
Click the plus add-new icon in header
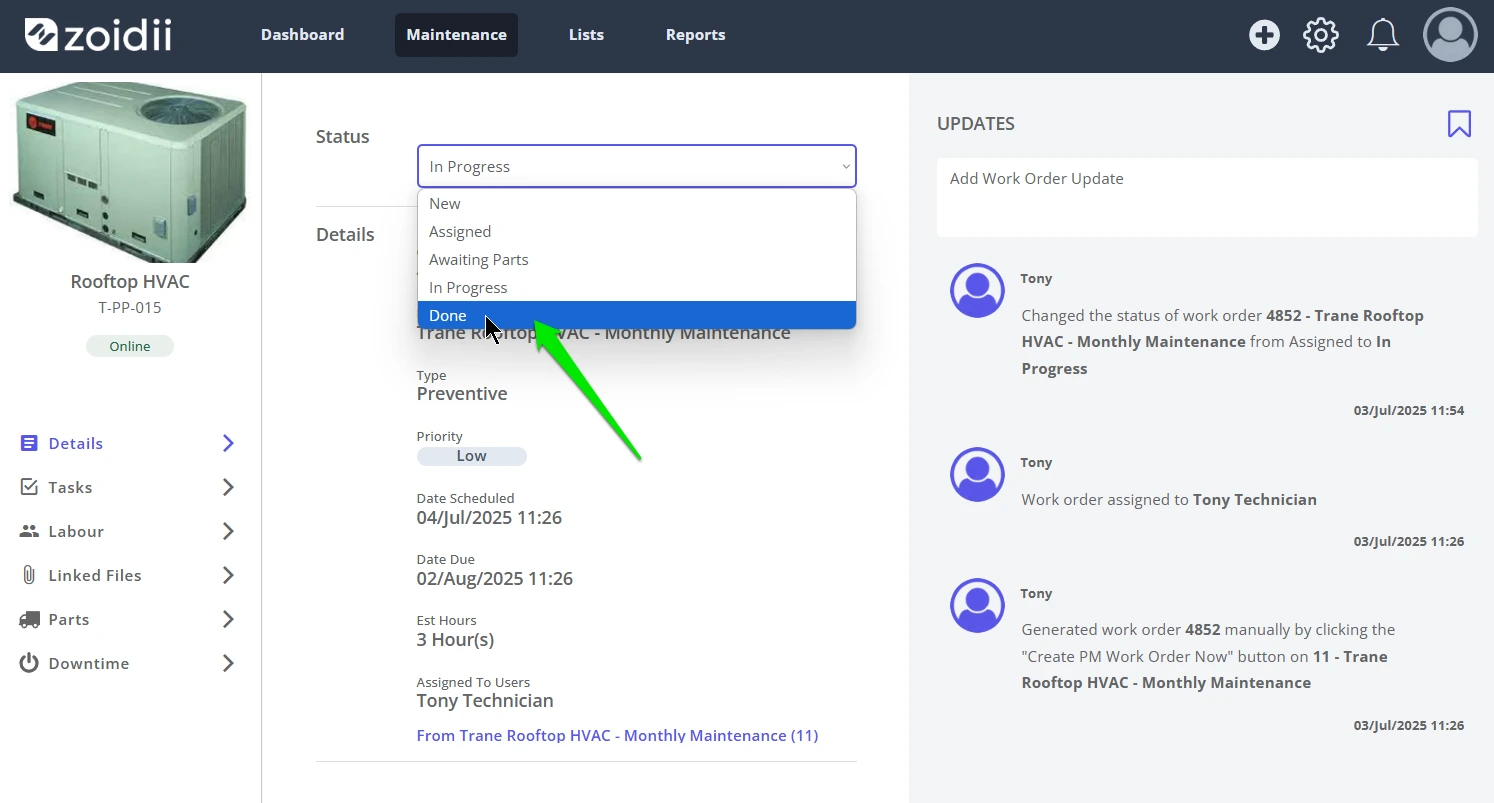tap(1264, 35)
